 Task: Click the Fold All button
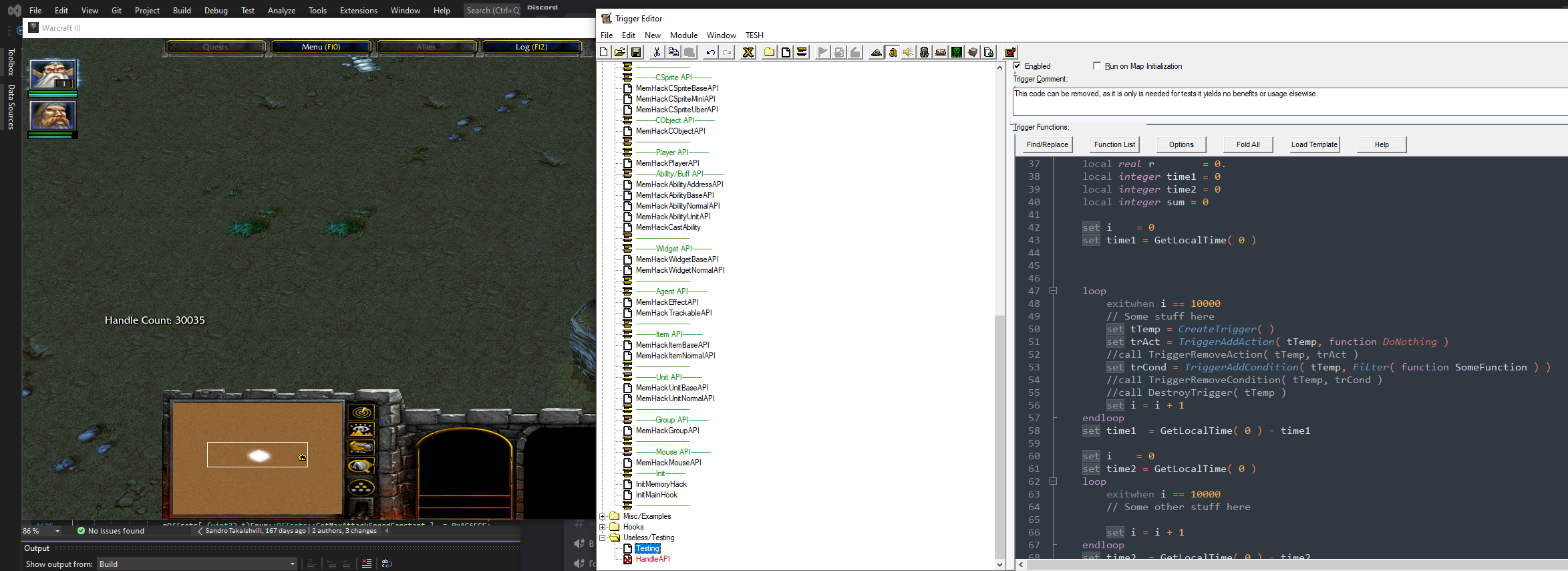(x=1248, y=144)
